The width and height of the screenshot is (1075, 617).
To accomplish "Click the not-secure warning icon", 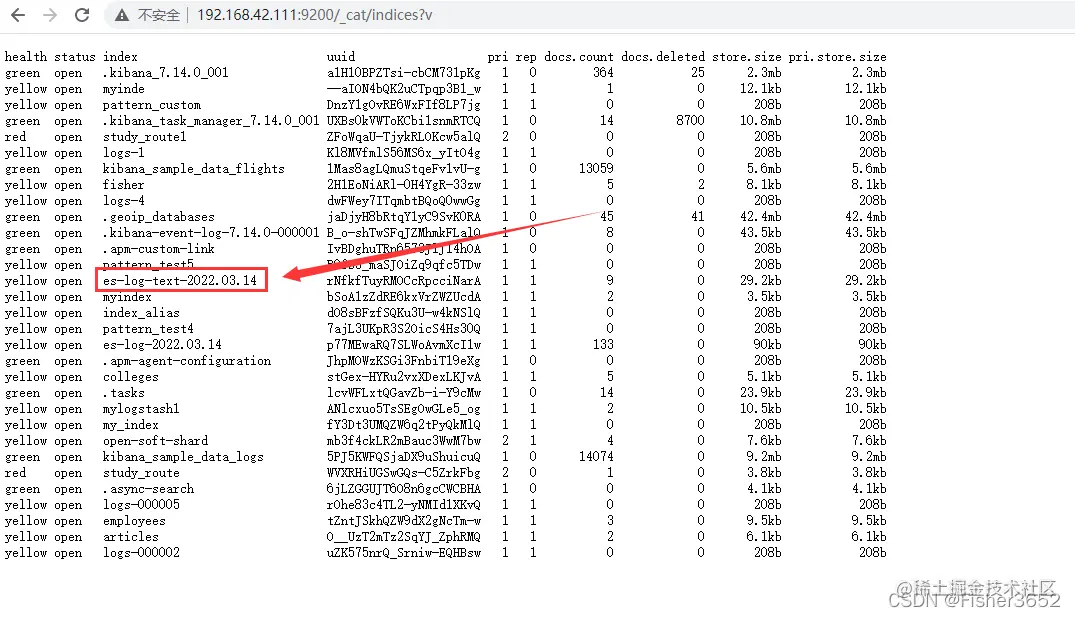I will click(x=122, y=15).
